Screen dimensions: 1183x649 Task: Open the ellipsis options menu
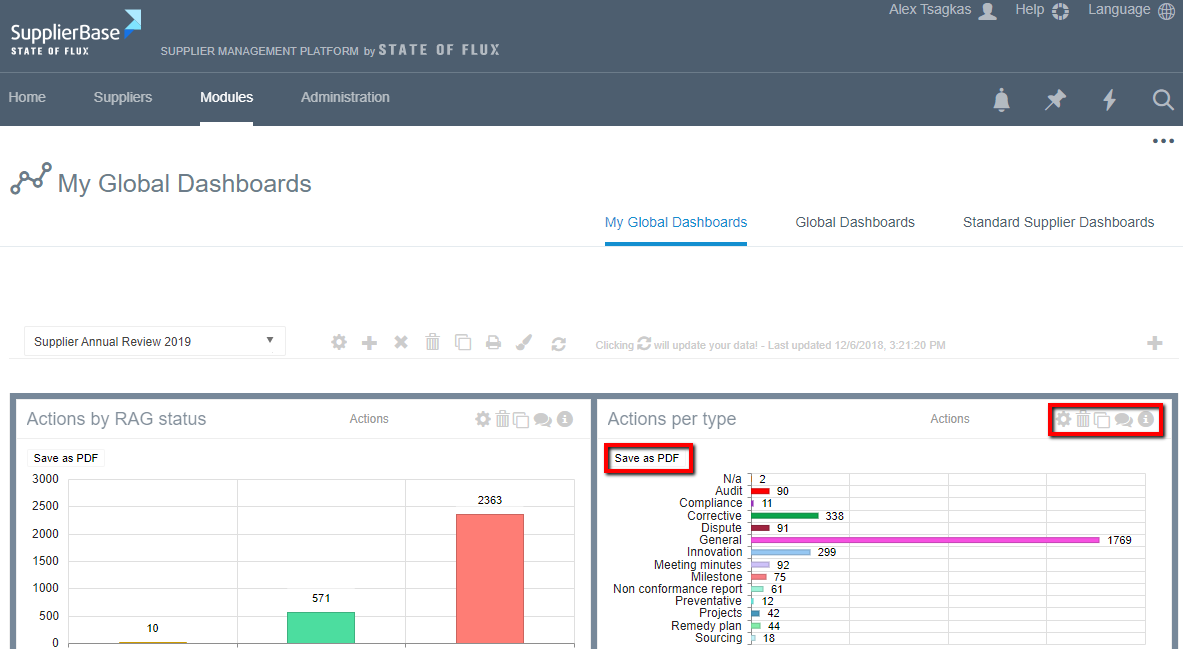pos(1163,141)
